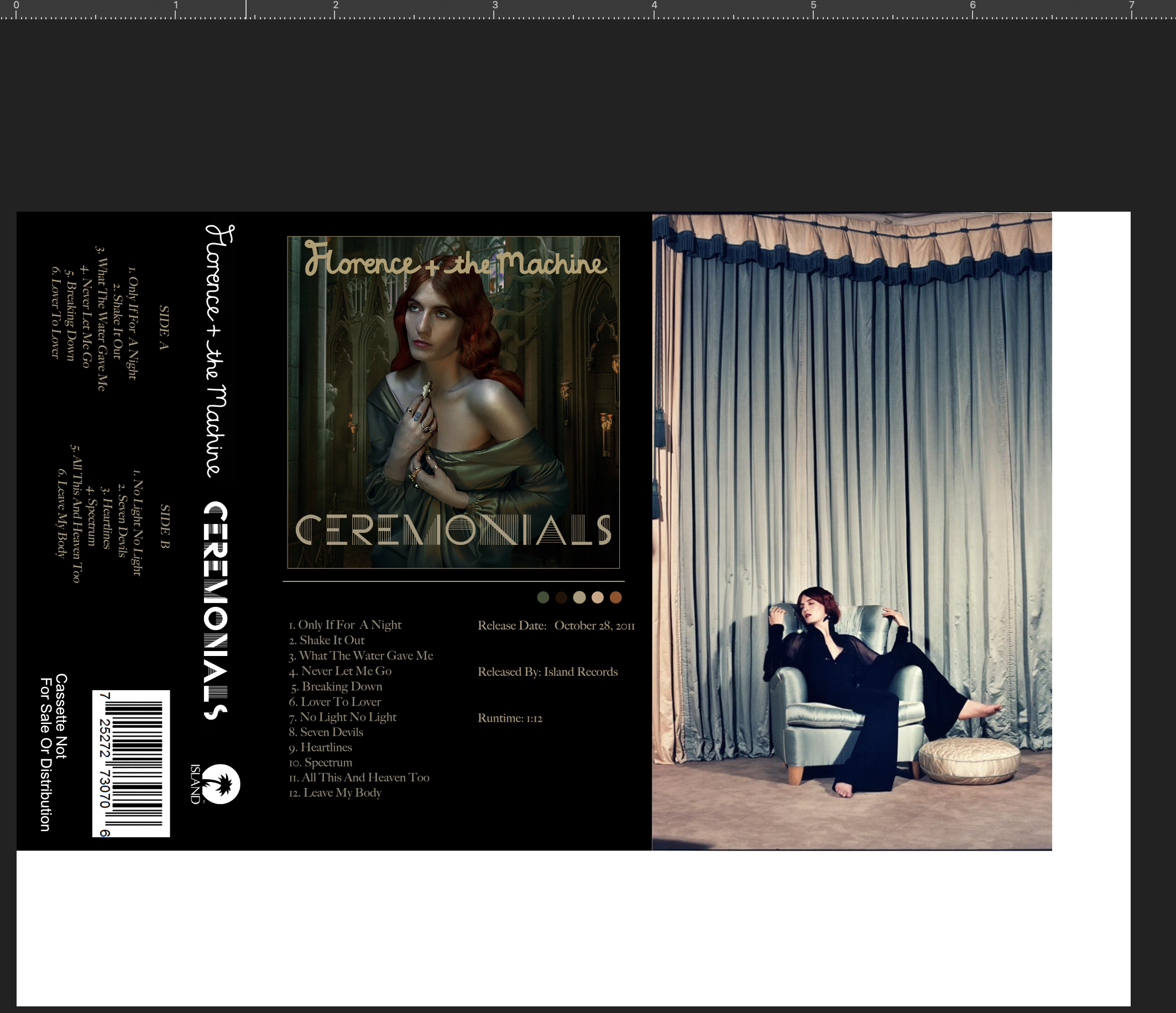
Task: Pick the light peach palette dot
Action: pos(598,597)
